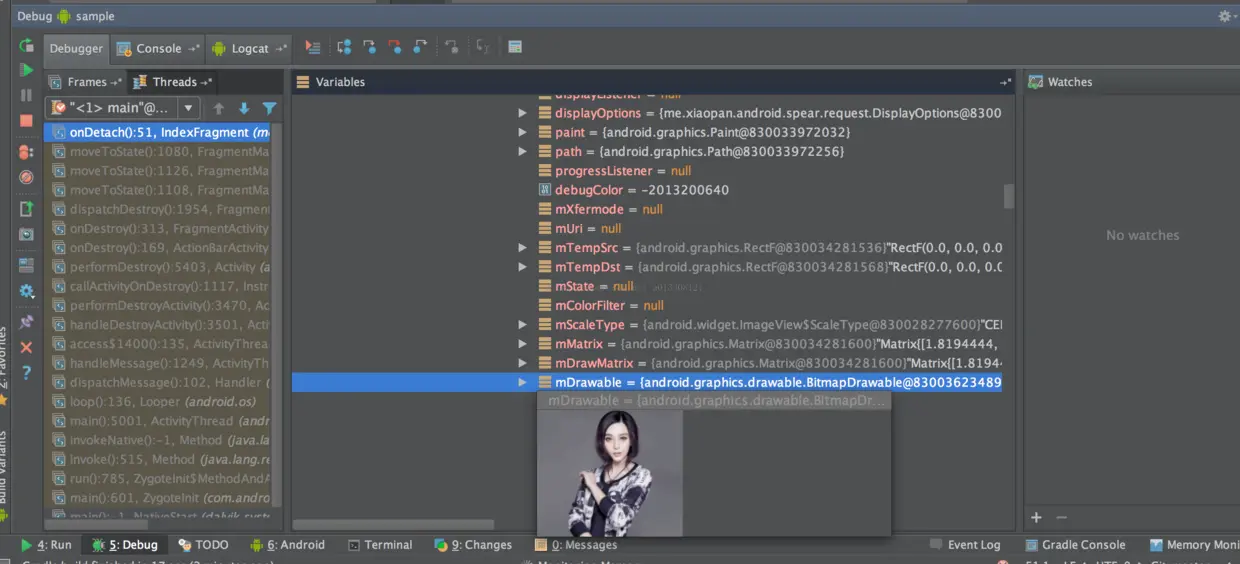
Task: Click the Step Over icon
Action: coord(344,47)
